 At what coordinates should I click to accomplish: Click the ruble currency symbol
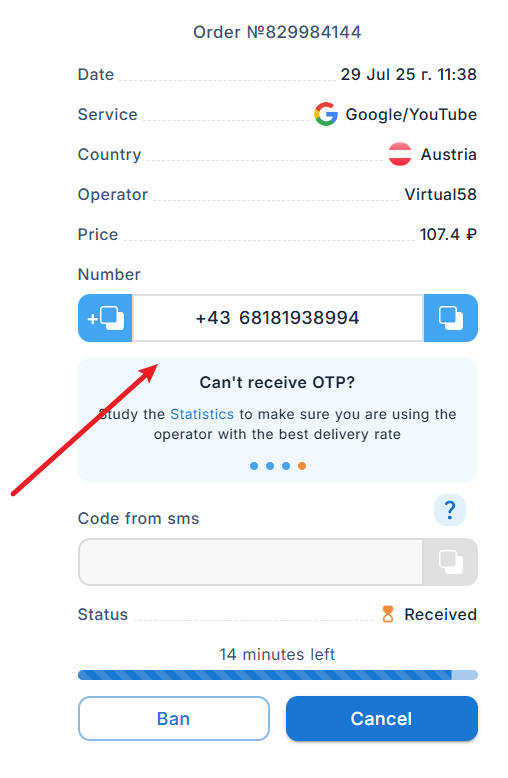[471, 234]
